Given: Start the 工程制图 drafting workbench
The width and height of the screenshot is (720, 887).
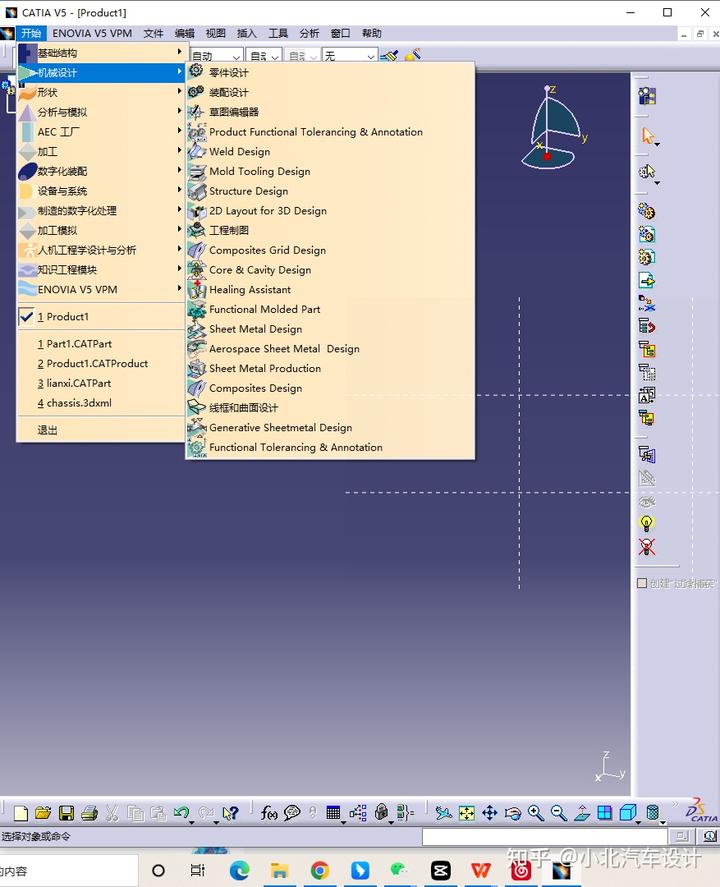Looking at the screenshot, I should 330,230.
